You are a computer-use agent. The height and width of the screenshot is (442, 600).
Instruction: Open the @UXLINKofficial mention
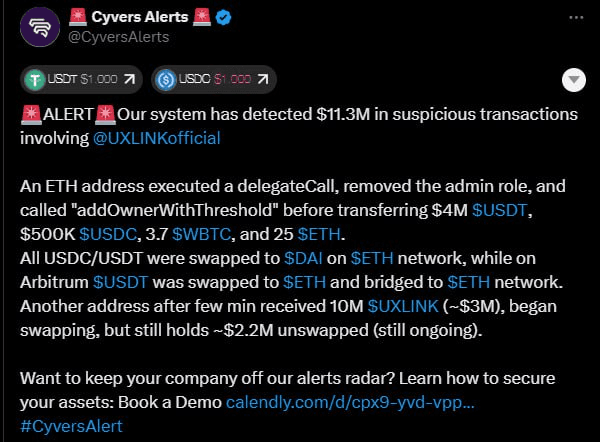[157, 138]
